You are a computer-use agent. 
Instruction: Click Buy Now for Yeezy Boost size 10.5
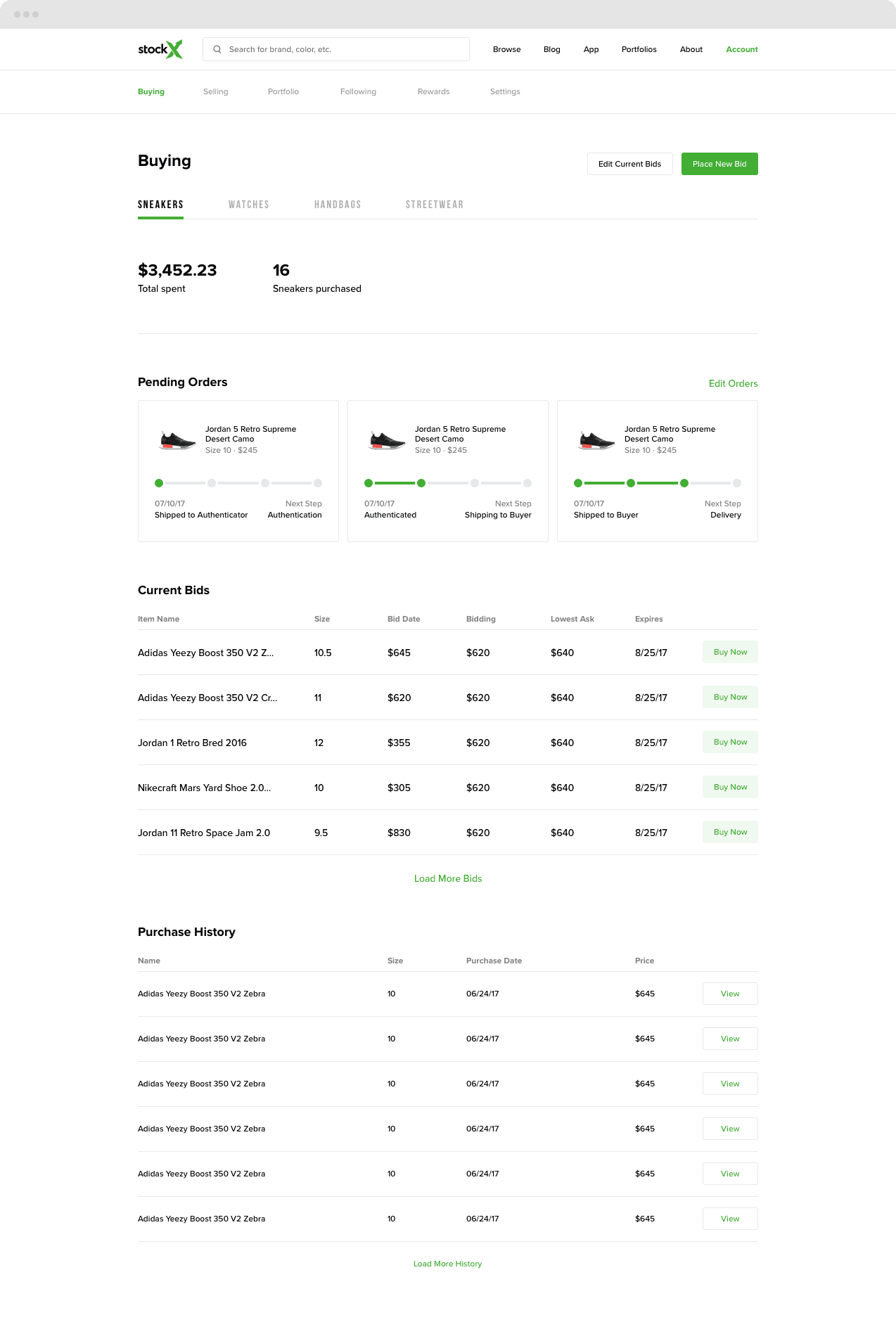point(730,652)
